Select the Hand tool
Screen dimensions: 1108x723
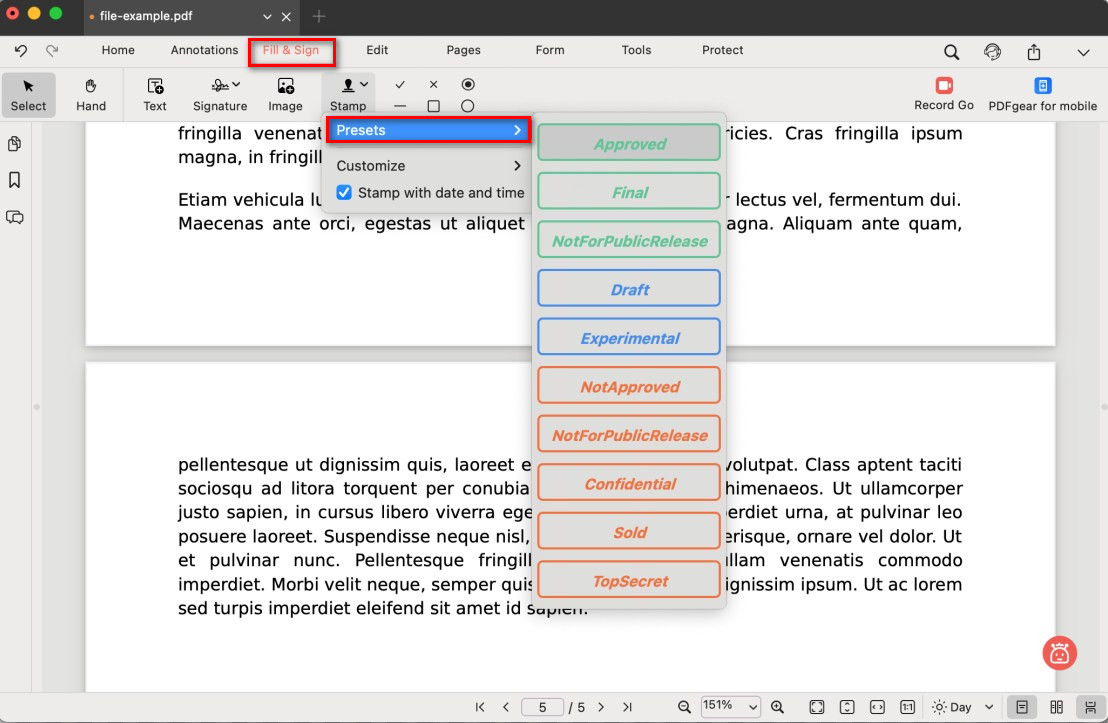[91, 93]
